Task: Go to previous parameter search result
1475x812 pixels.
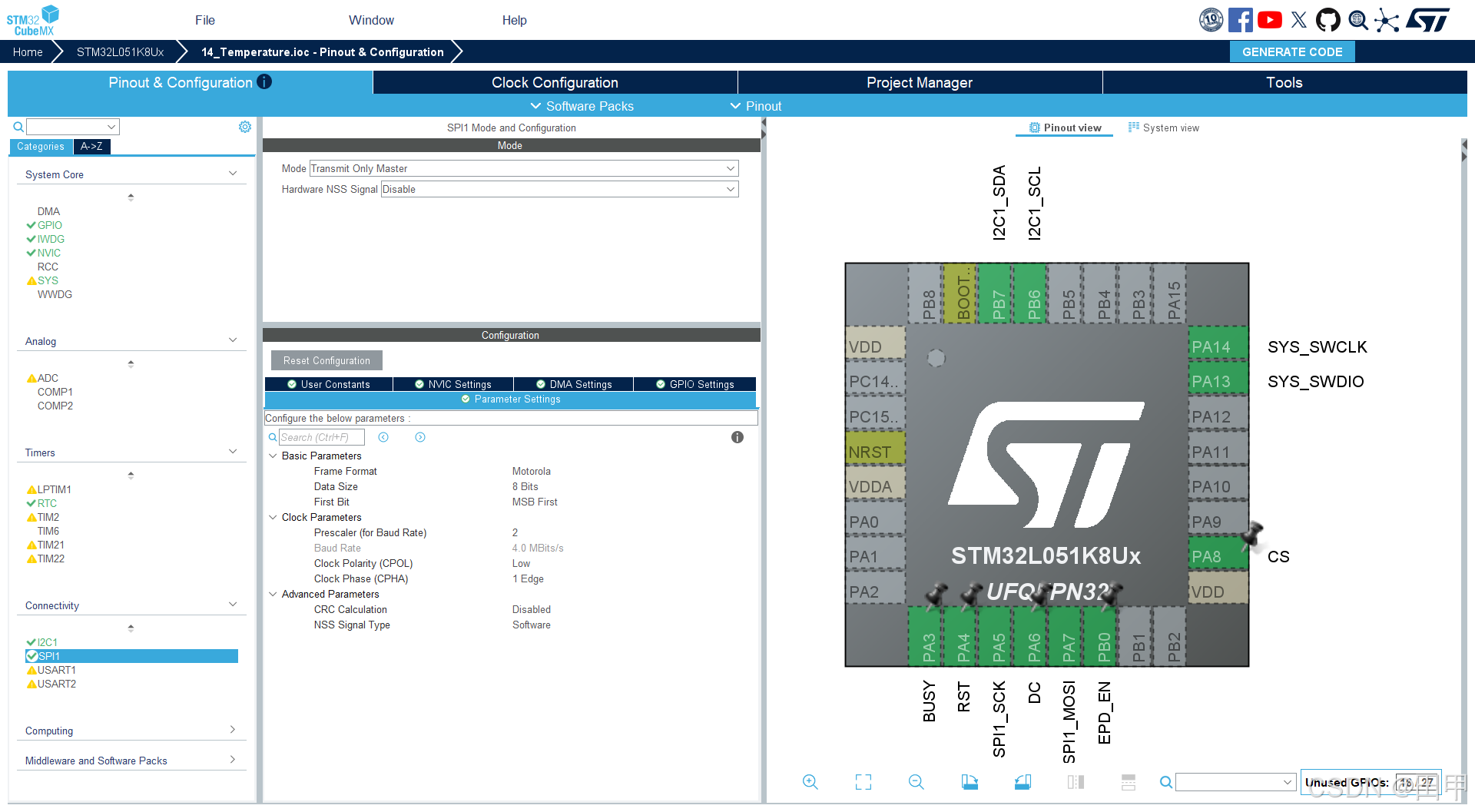Action: tap(383, 437)
